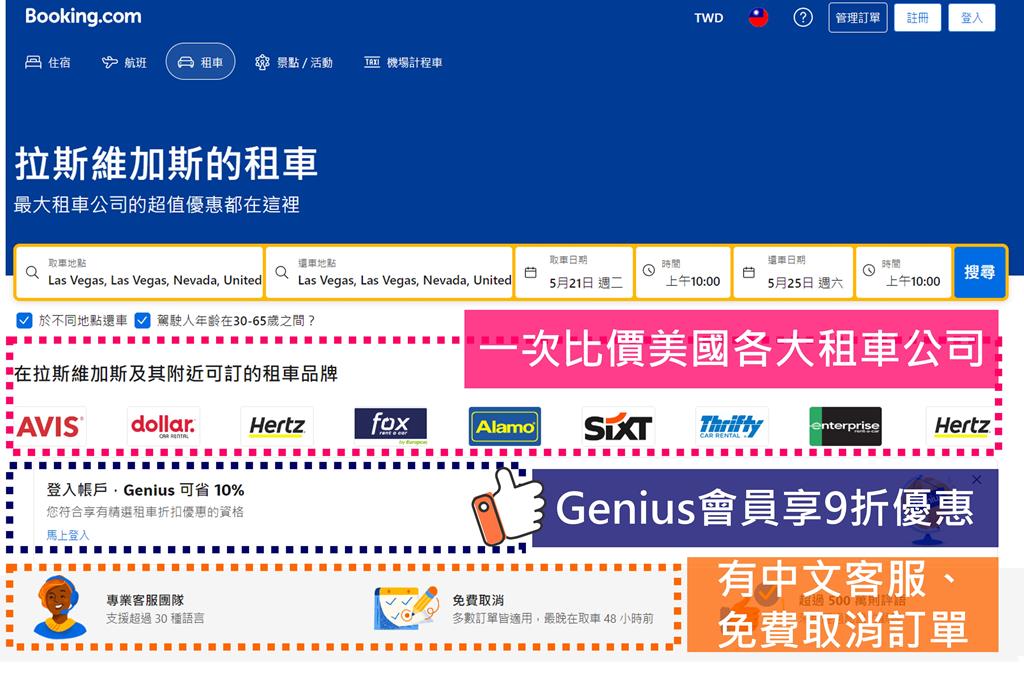Click the calendar icon beside 5月25日
Screen dimensions: 1024x681
[x=748, y=272]
